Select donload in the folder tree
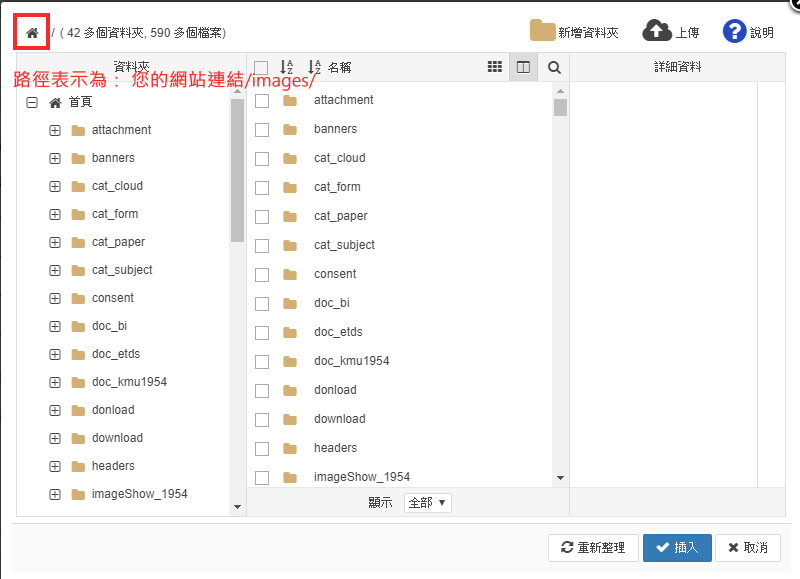The width and height of the screenshot is (800, 579). pos(113,410)
